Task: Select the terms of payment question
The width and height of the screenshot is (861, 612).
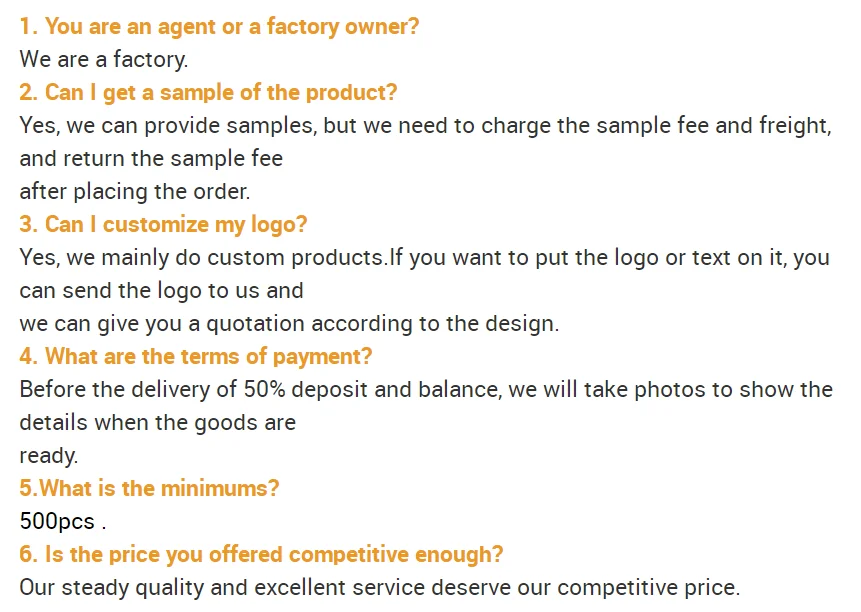Action: (196, 356)
